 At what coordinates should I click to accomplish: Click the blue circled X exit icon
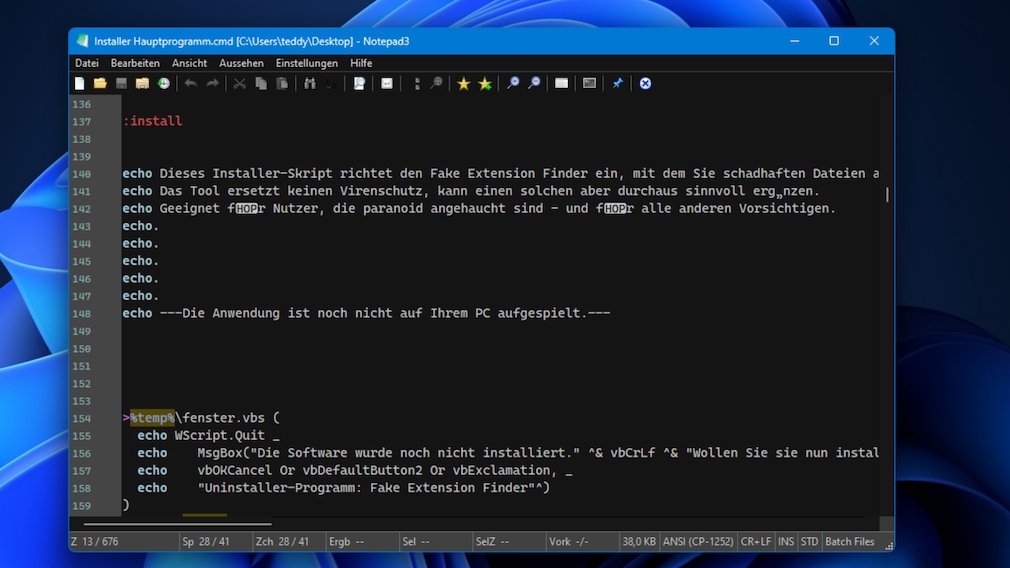pos(645,83)
